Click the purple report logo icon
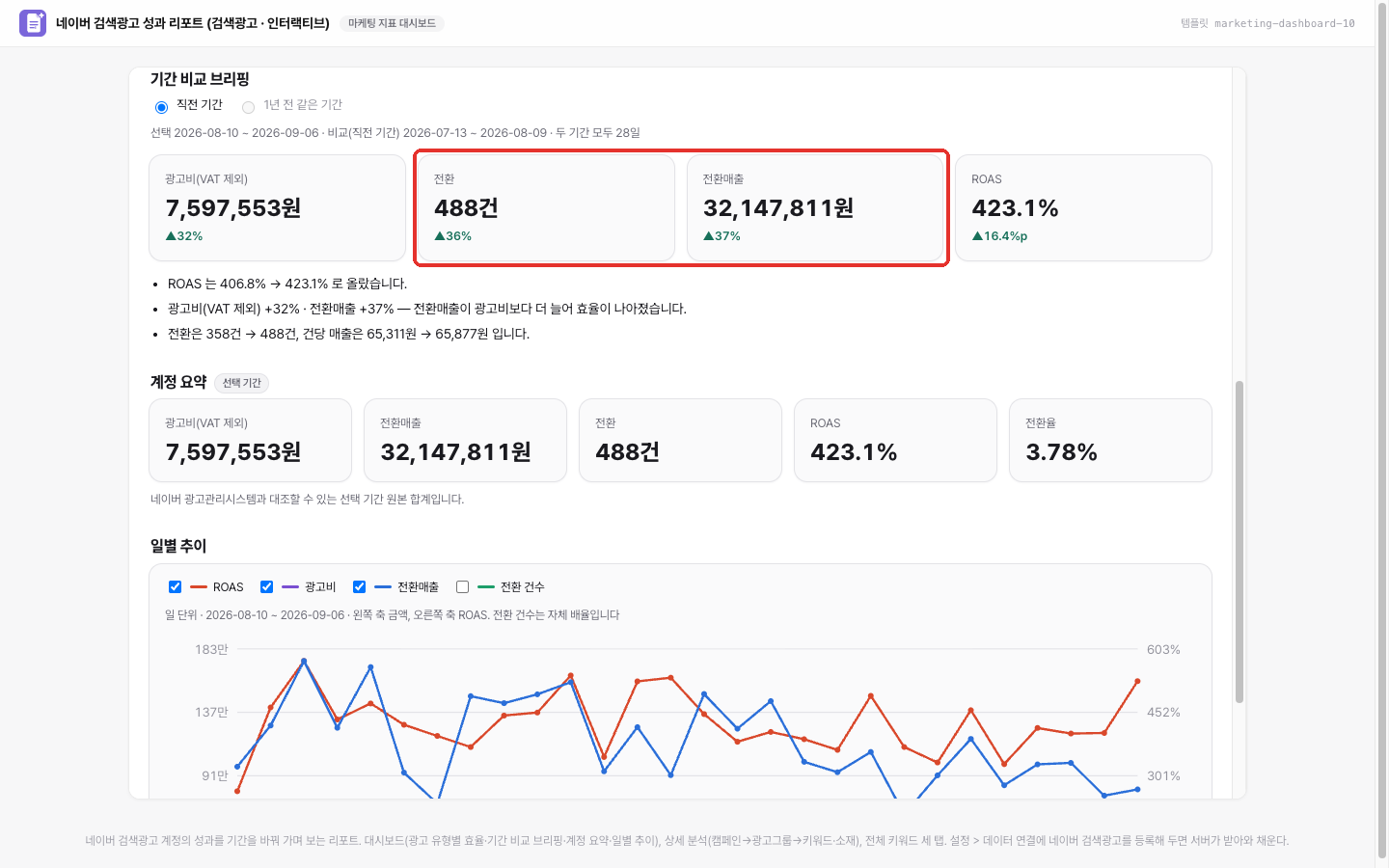This screenshot has width=1389, height=868. pyautogui.click(x=33, y=23)
